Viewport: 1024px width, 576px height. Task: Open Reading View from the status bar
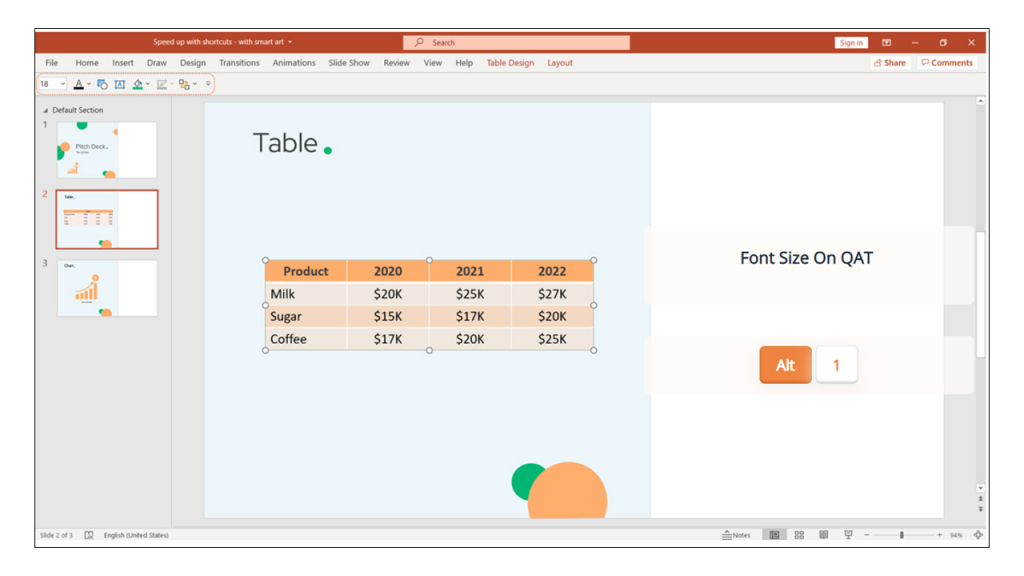823,534
